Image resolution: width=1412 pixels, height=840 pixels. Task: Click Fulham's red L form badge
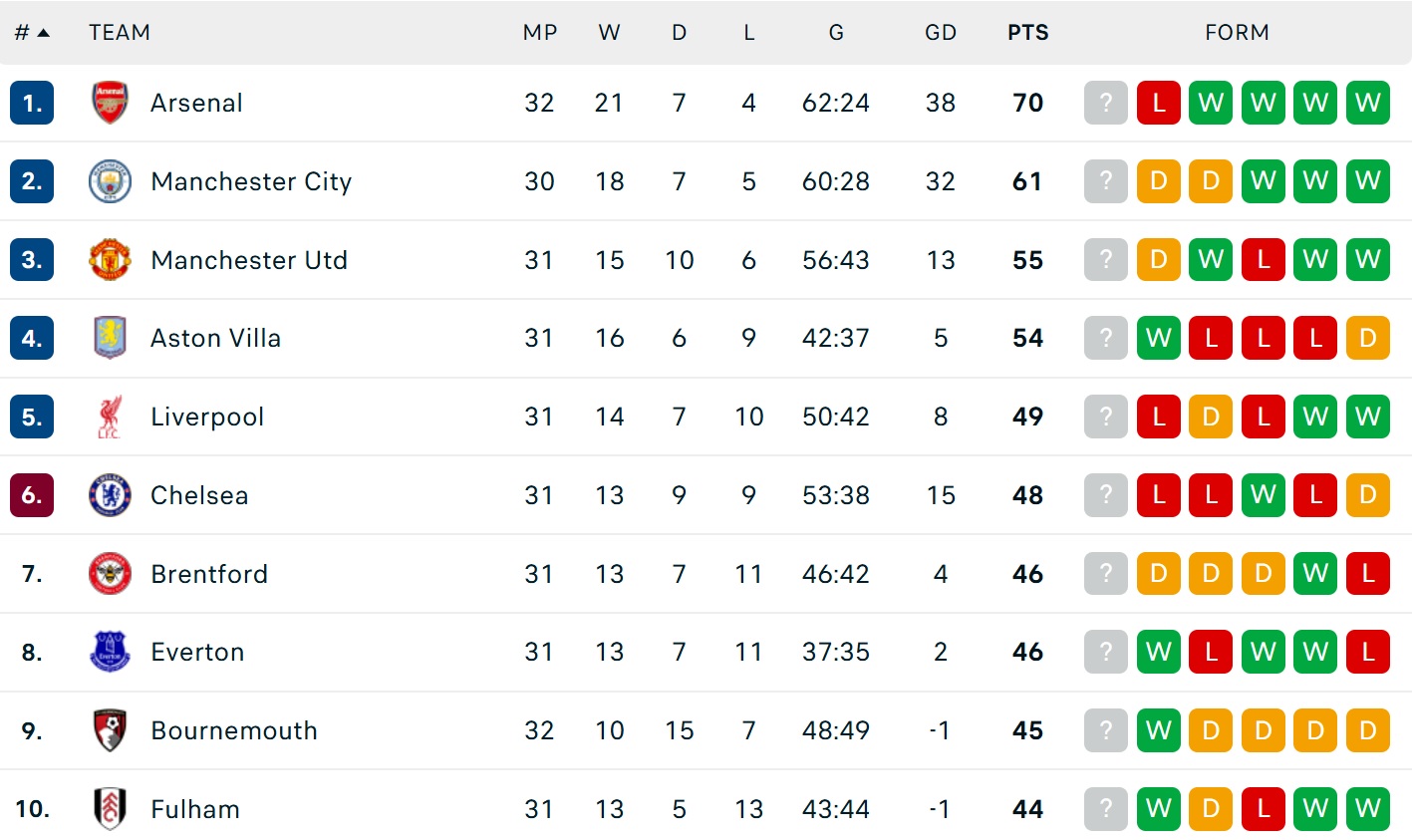(x=1263, y=809)
